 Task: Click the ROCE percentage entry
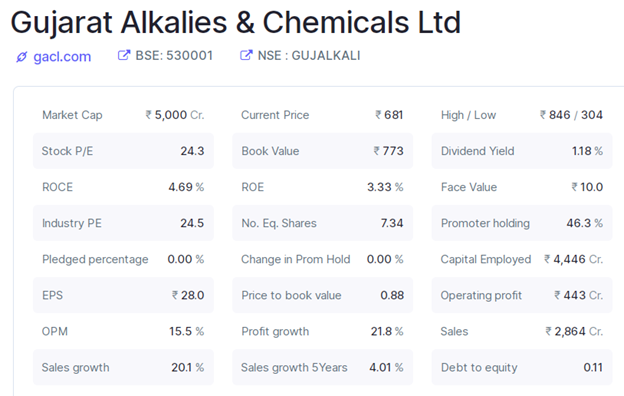(x=123, y=187)
